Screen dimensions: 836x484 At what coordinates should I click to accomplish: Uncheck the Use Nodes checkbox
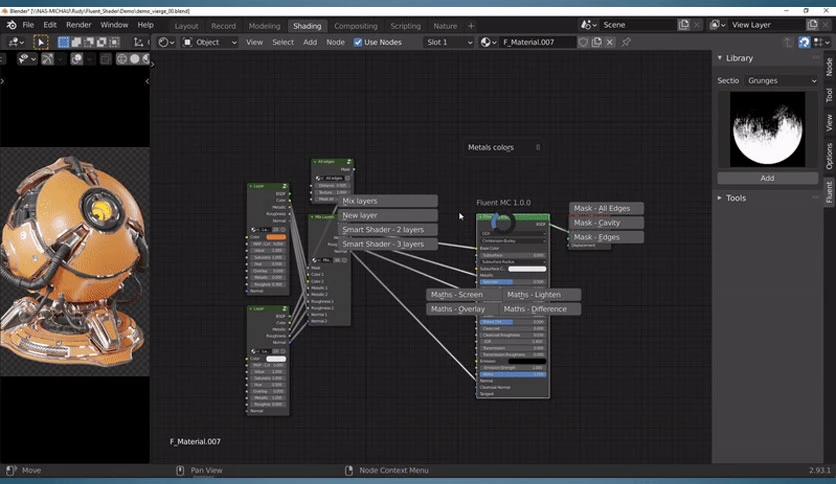point(358,42)
